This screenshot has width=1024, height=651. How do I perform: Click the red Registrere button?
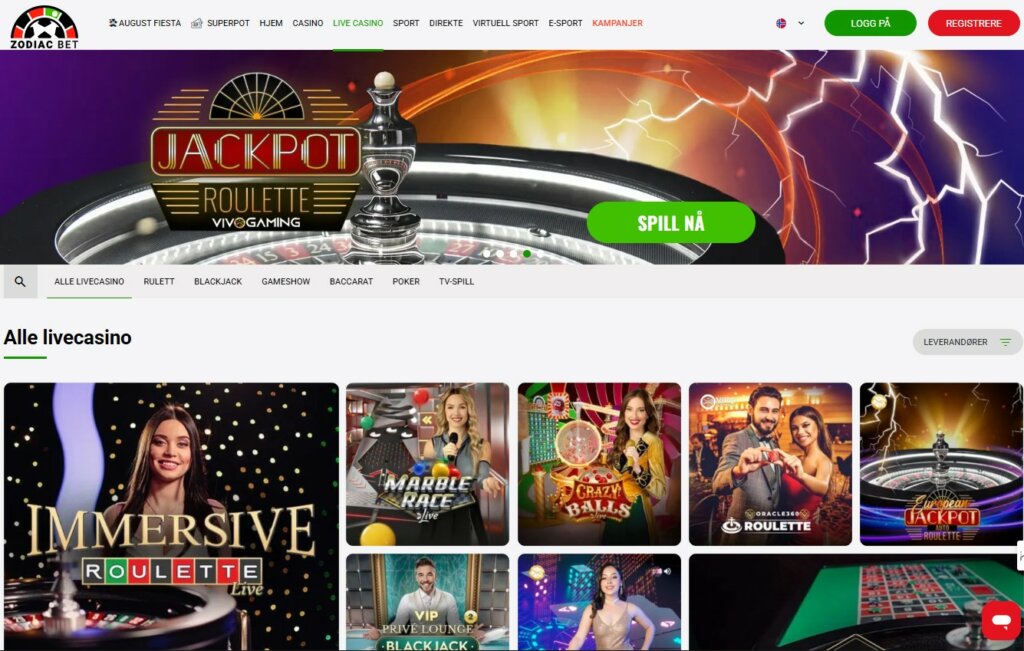coord(973,23)
